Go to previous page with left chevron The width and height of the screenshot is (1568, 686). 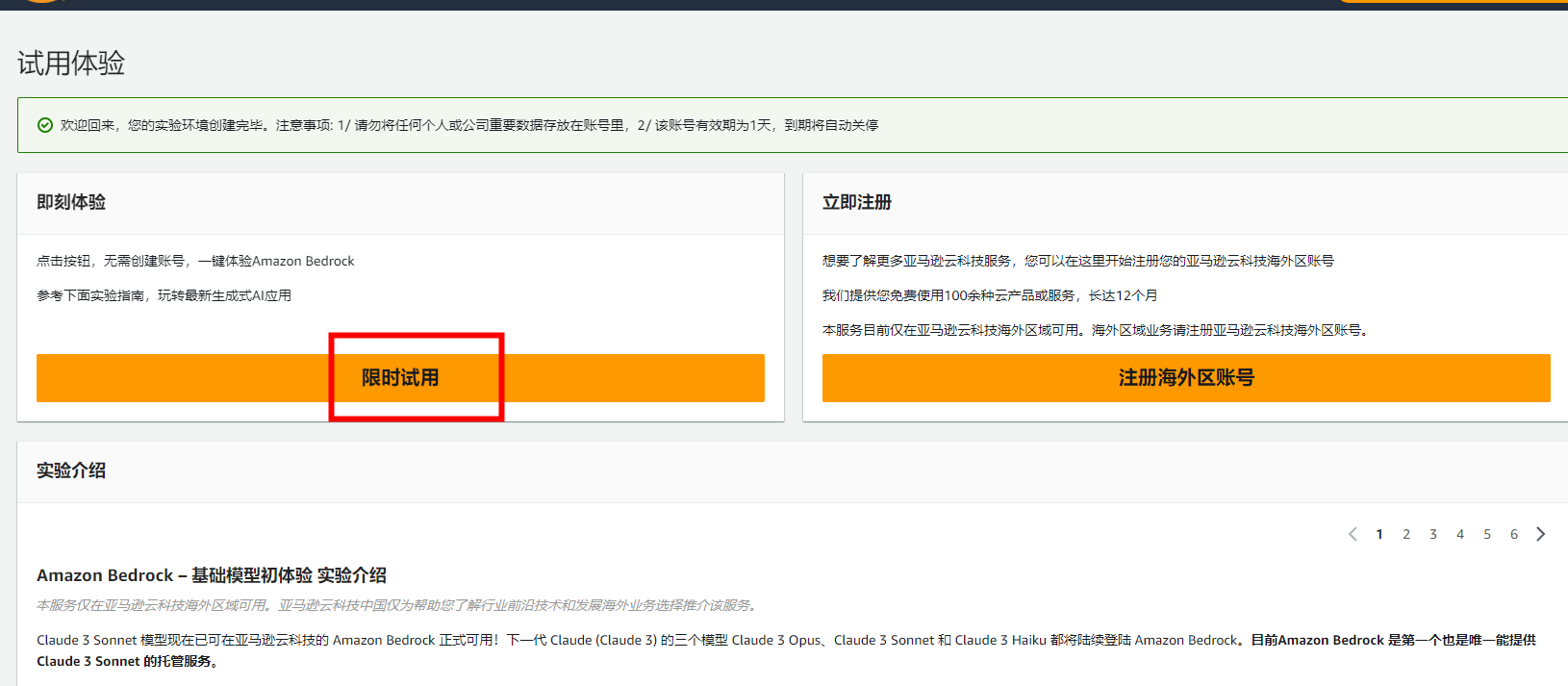click(x=1353, y=534)
